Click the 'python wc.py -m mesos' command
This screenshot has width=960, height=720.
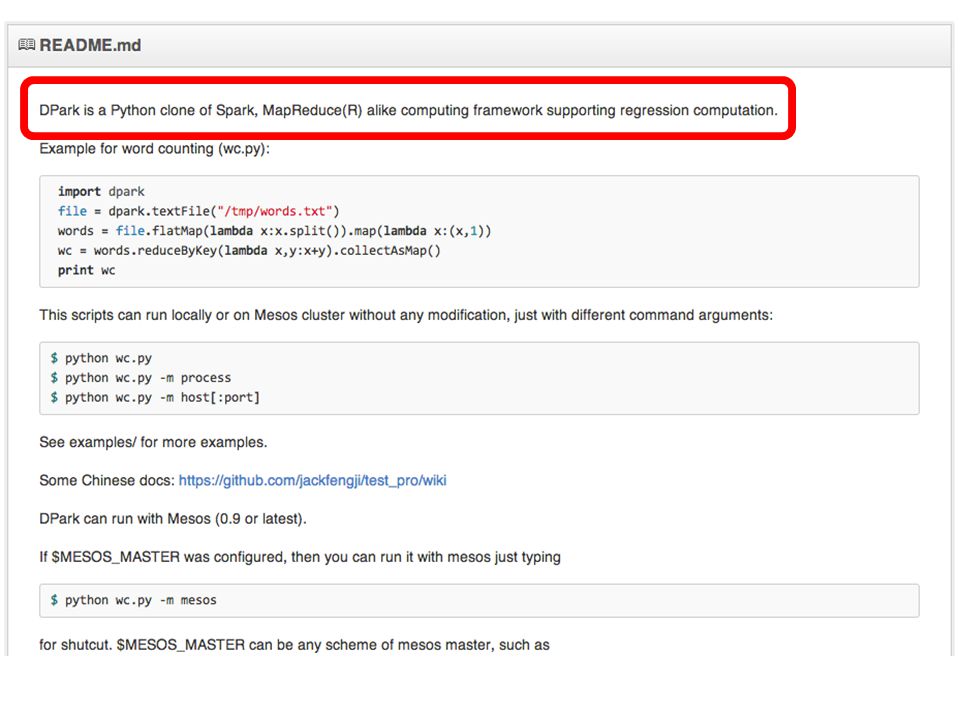pos(133,600)
